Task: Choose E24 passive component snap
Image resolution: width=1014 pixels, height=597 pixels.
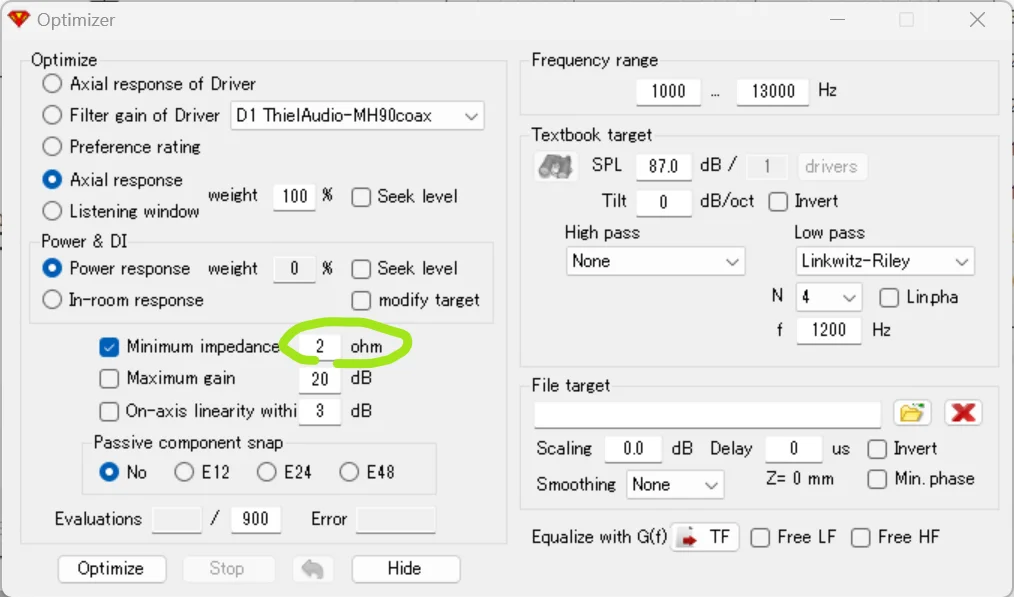Action: pyautogui.click(x=267, y=472)
